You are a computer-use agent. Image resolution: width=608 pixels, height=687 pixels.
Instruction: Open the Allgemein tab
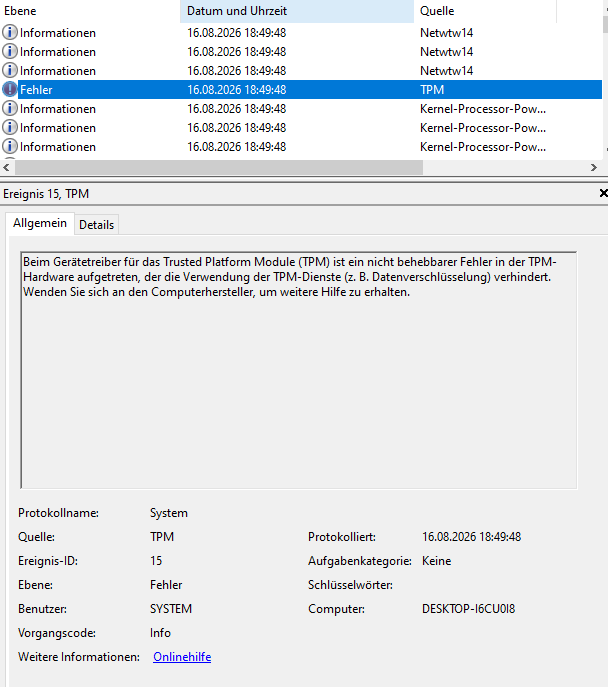coord(40,223)
